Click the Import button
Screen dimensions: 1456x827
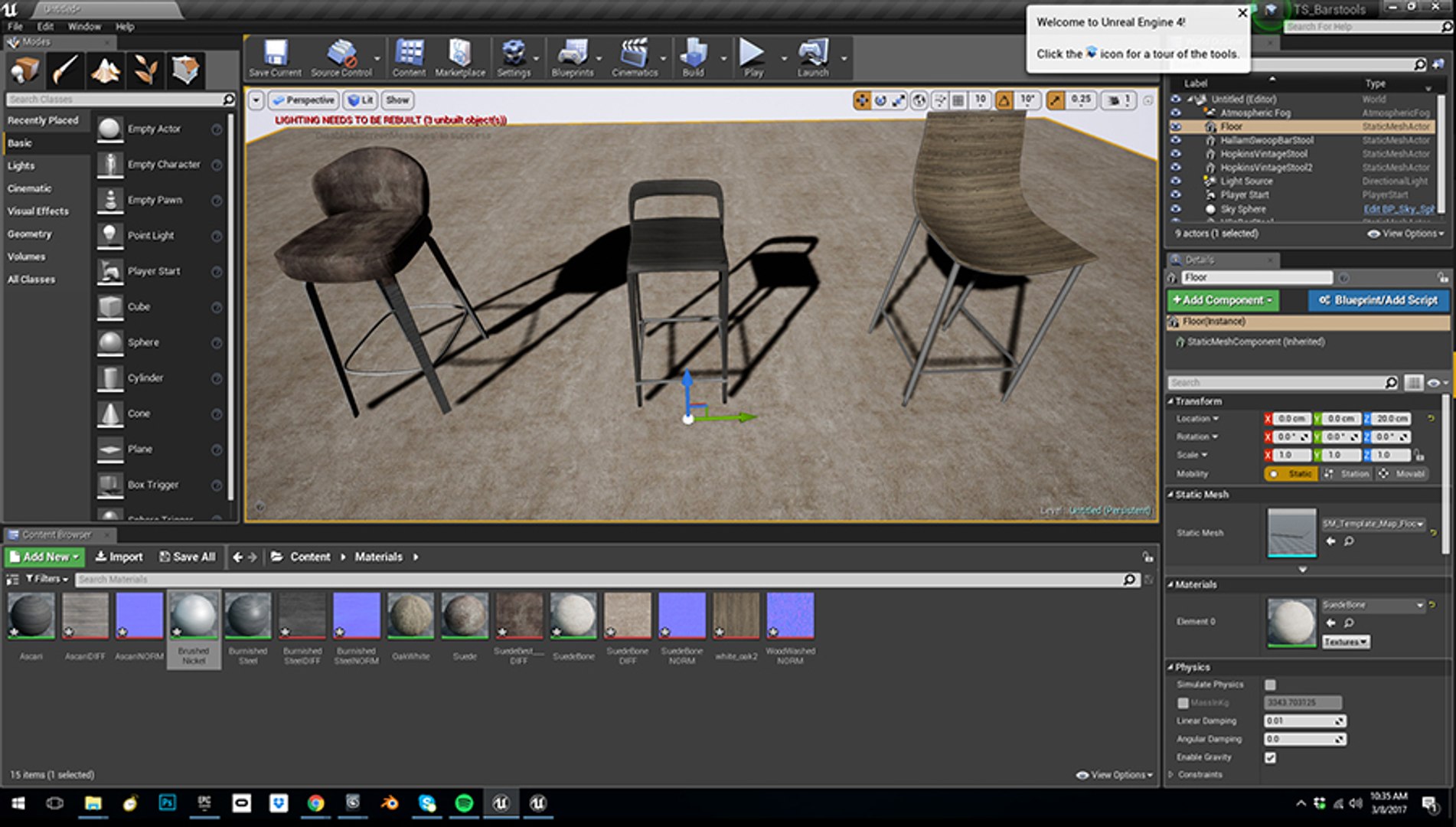[x=119, y=557]
